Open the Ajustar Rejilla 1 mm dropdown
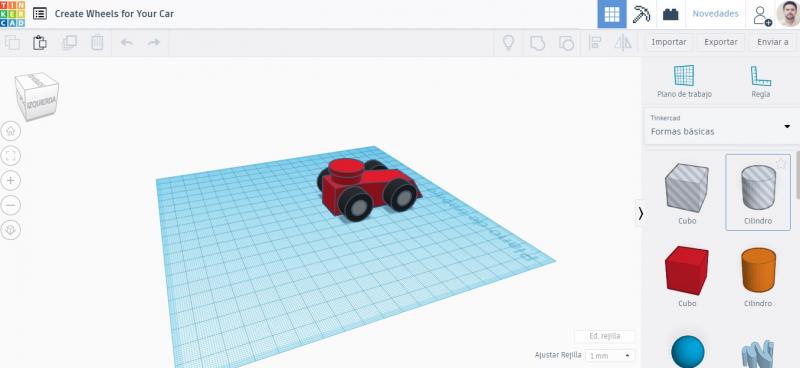This screenshot has height=368, width=800. point(610,356)
